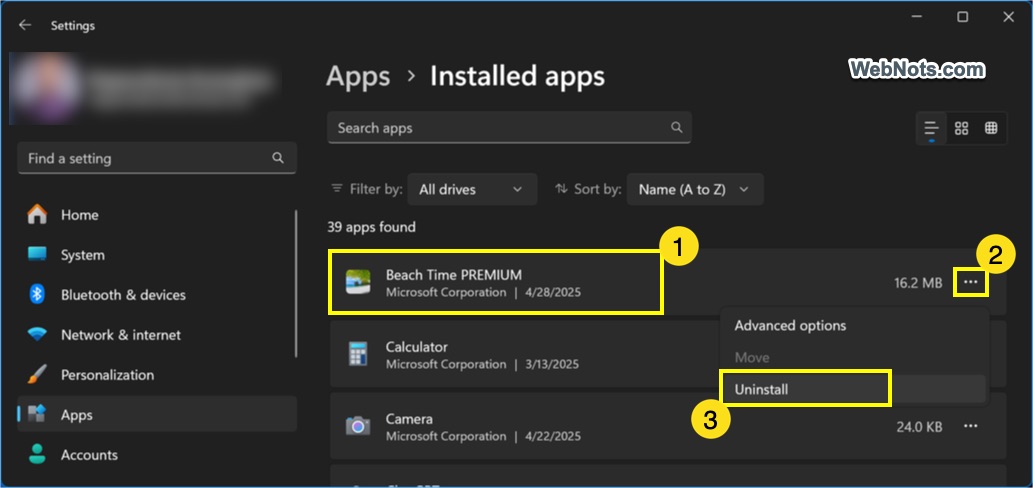Click the Calculator app icon
1033x488 pixels.
357,354
